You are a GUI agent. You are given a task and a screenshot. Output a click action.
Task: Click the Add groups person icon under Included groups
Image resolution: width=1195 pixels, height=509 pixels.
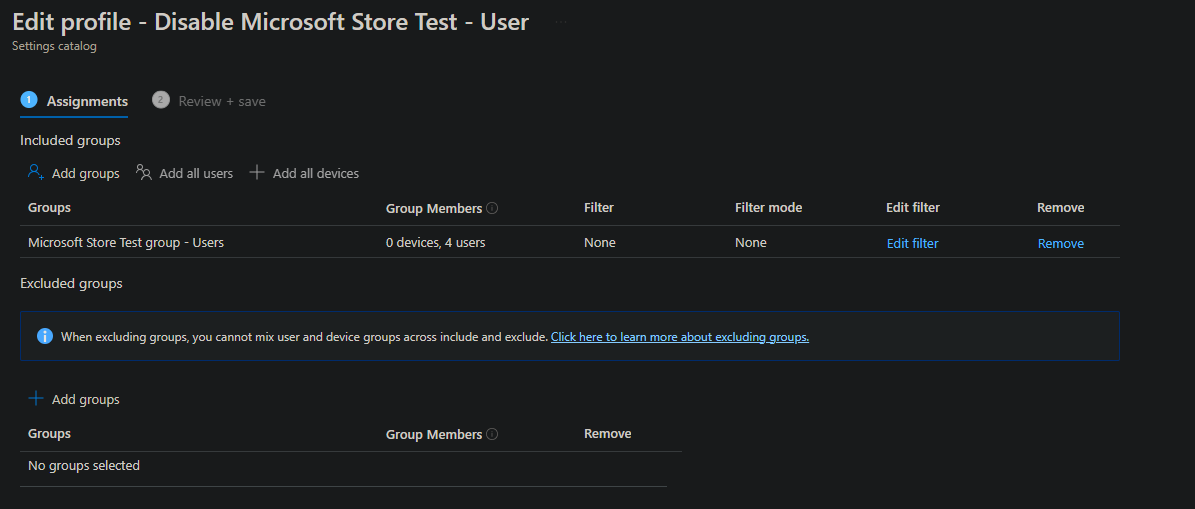coord(36,172)
